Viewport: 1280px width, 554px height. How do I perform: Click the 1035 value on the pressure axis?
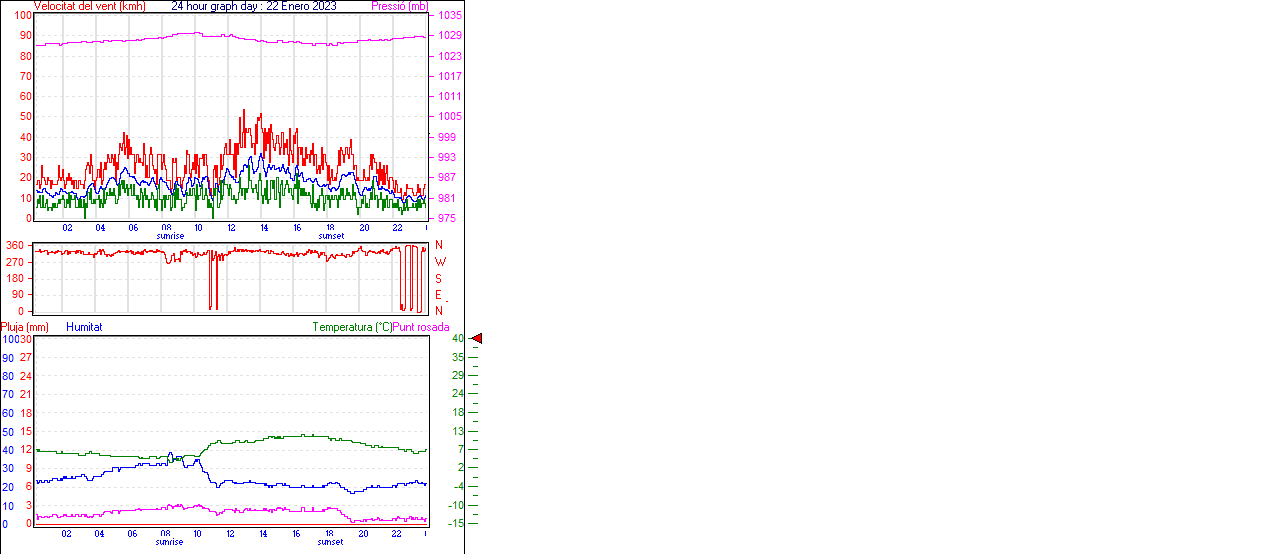point(449,16)
